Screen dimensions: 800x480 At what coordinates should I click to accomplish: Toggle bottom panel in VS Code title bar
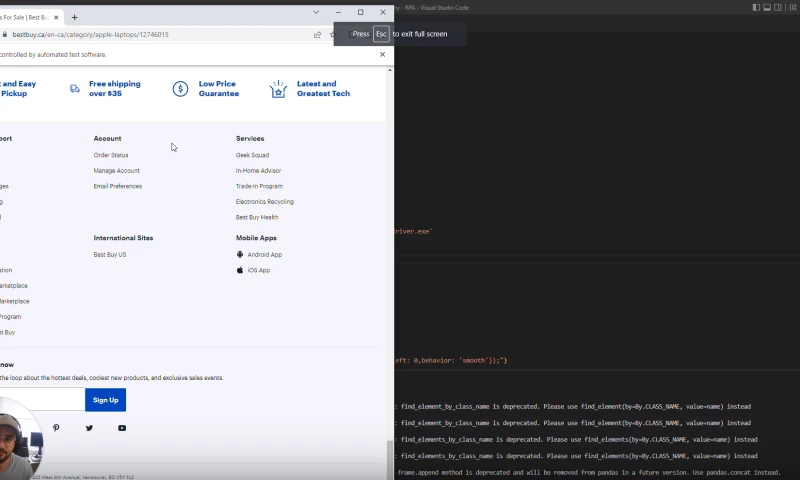(767, 7)
